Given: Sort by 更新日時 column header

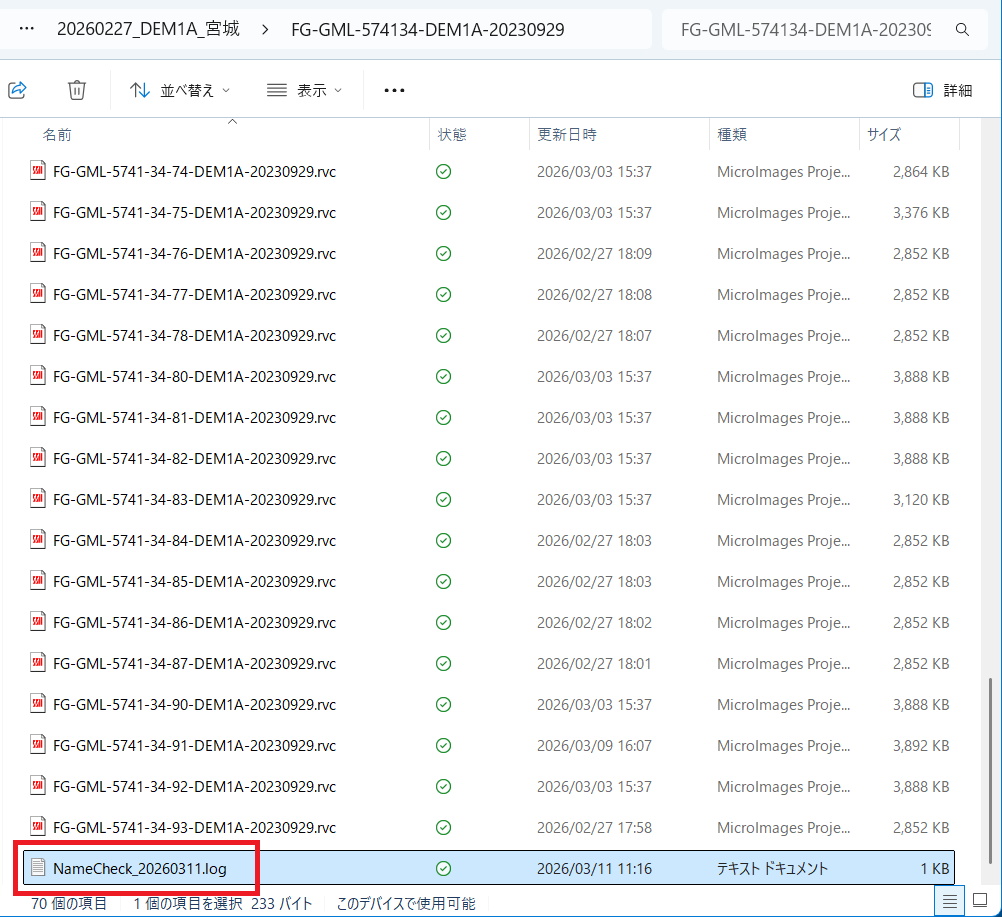Looking at the screenshot, I should click(x=567, y=134).
